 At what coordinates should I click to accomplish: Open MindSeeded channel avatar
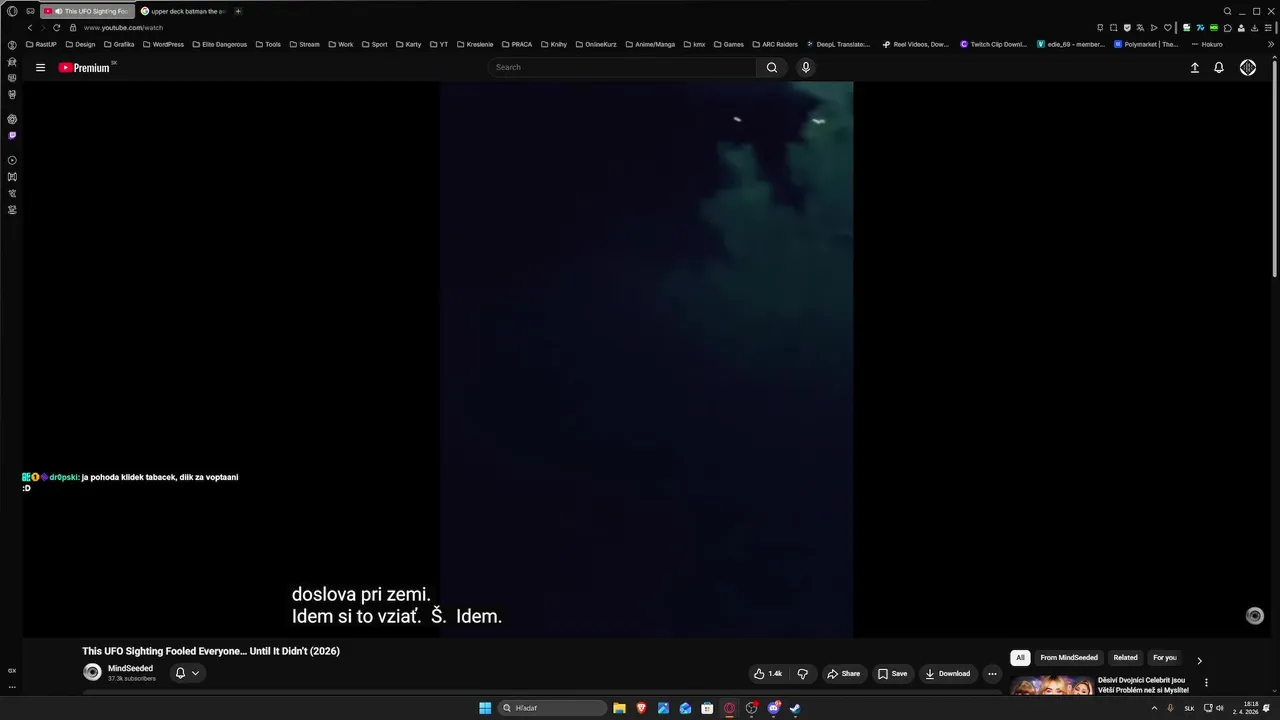tap(92, 673)
